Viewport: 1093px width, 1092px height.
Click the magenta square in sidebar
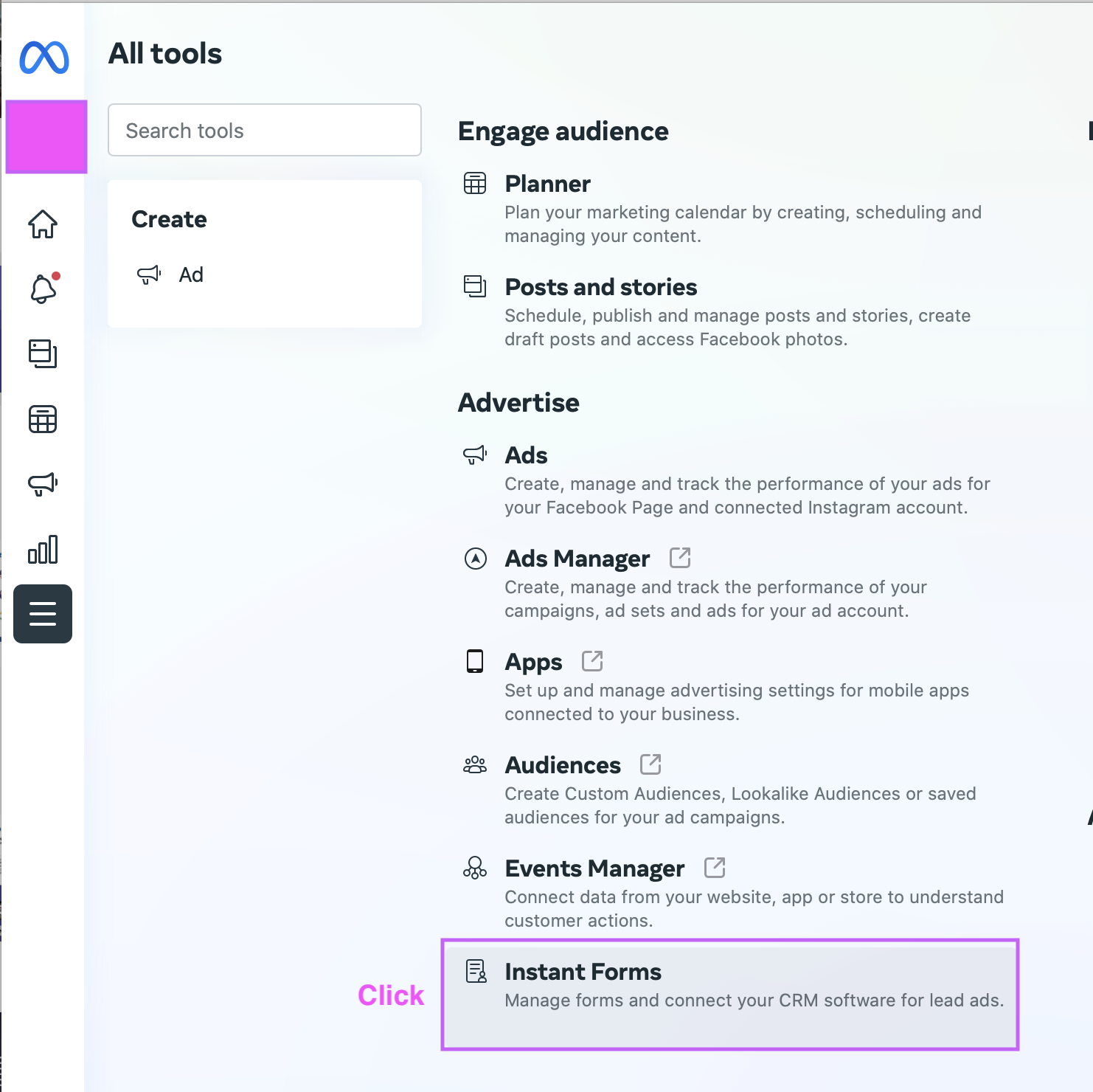[46, 137]
